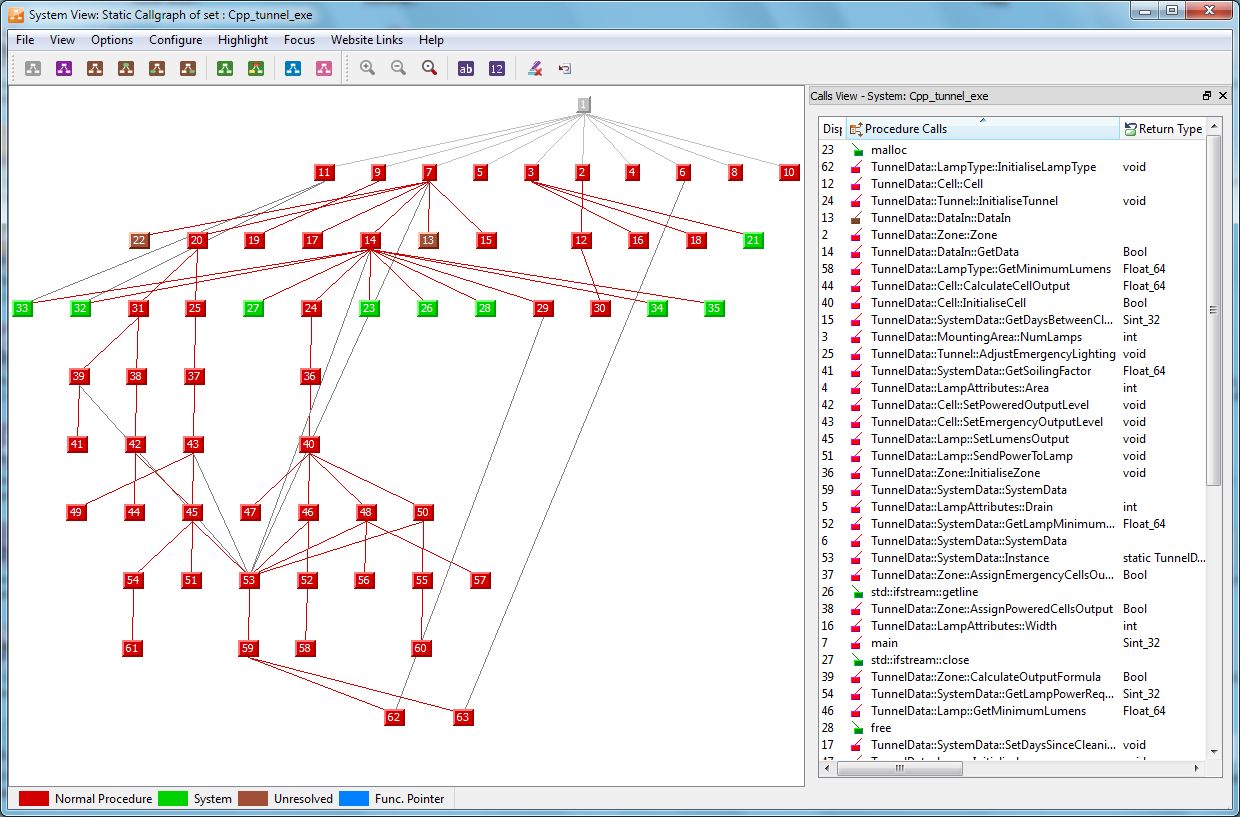Click the pink graph toolbar icon
This screenshot has width=1240, height=817.
(323, 69)
